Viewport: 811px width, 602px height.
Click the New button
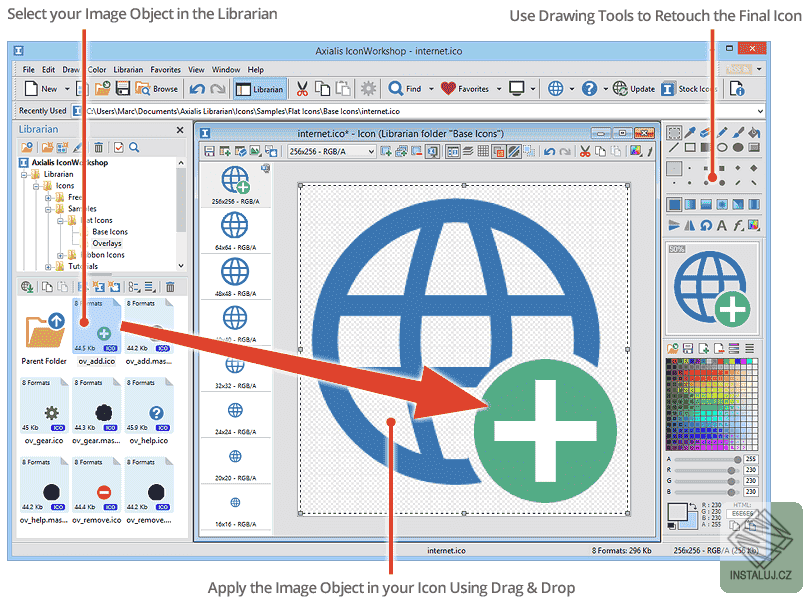(x=42, y=89)
